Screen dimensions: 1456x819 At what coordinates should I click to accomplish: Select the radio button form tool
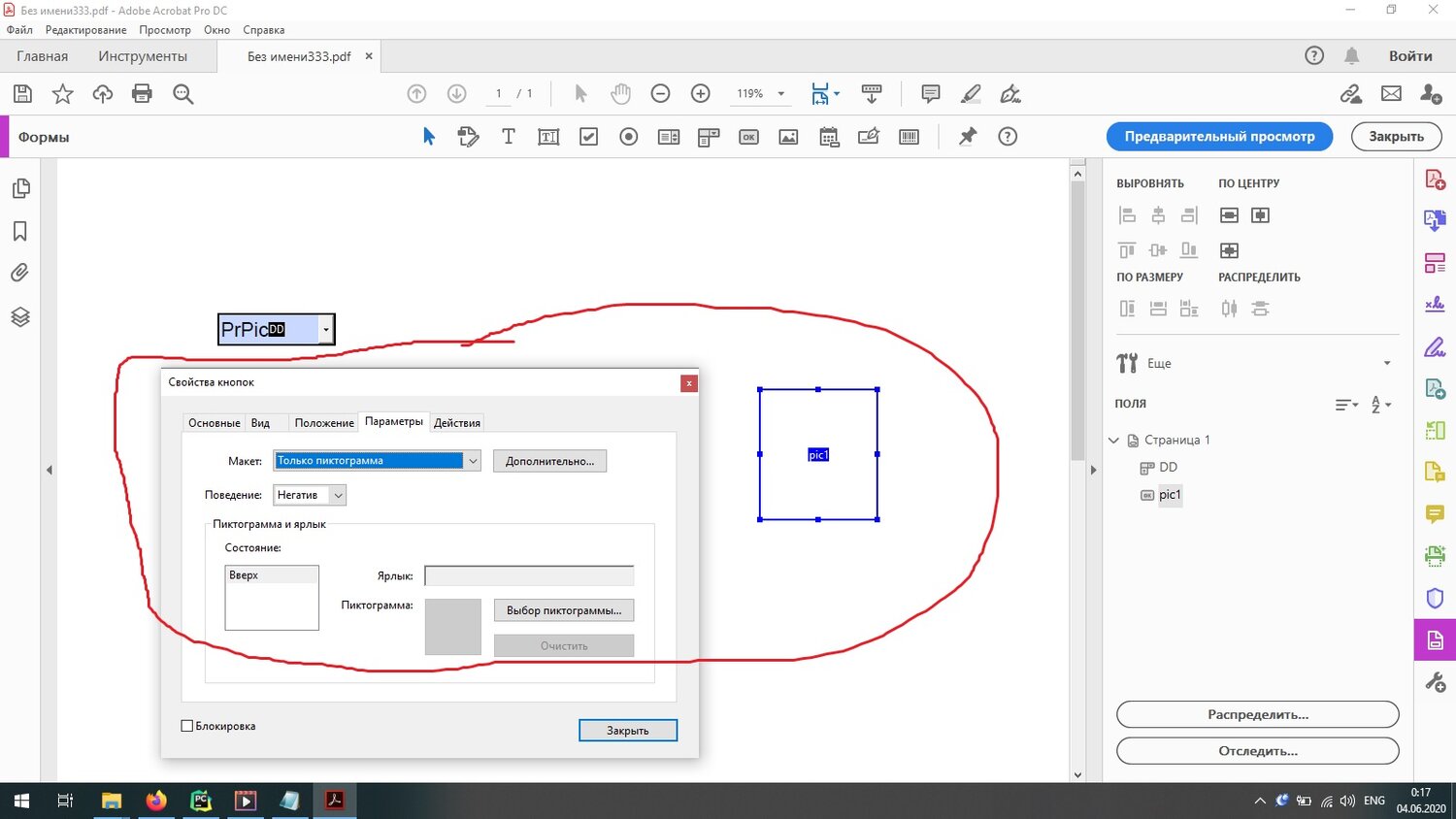coord(629,137)
